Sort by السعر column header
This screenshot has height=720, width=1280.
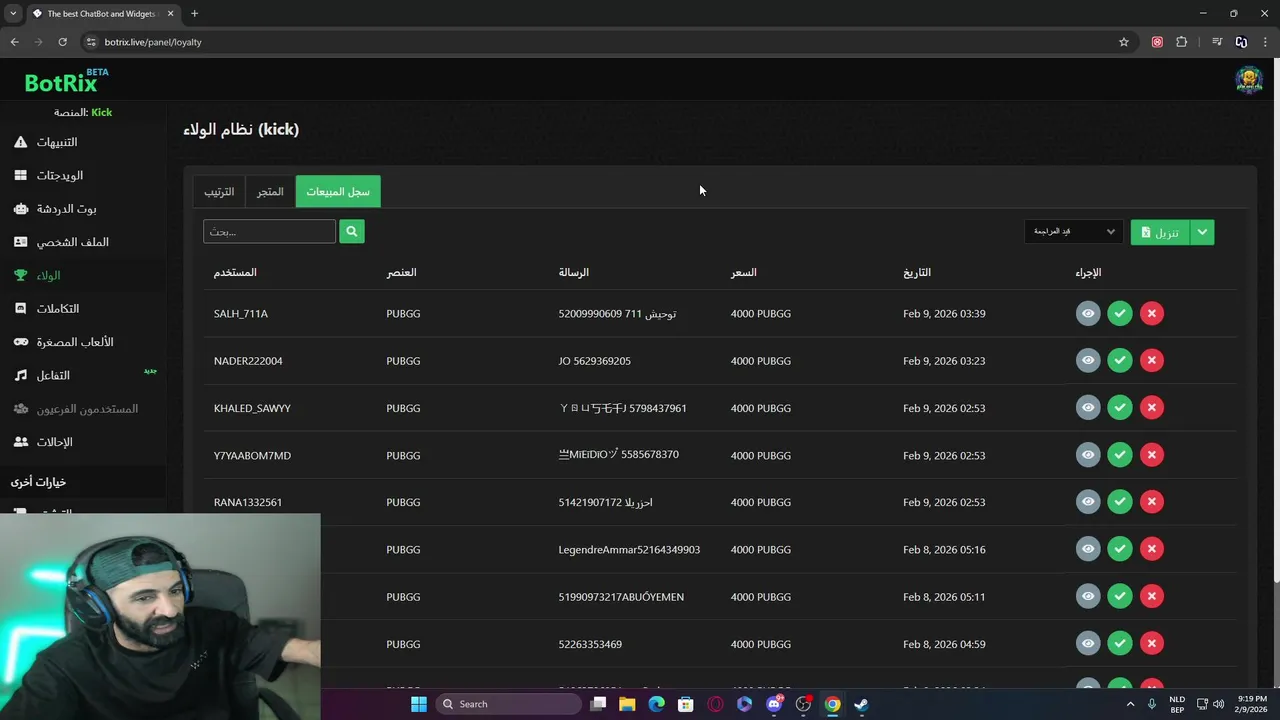tap(744, 272)
